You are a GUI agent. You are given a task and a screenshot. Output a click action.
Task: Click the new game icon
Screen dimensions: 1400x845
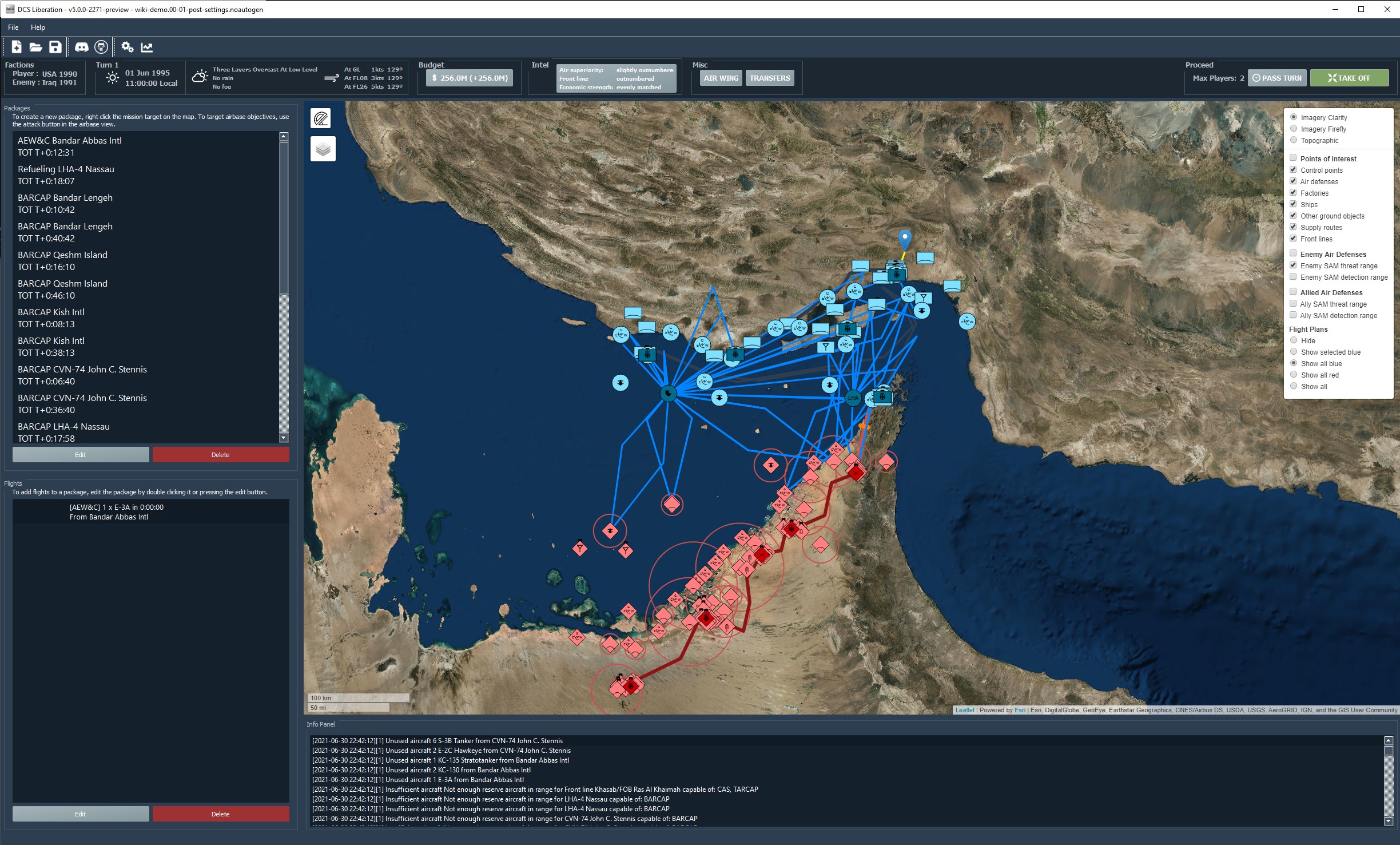tap(17, 47)
